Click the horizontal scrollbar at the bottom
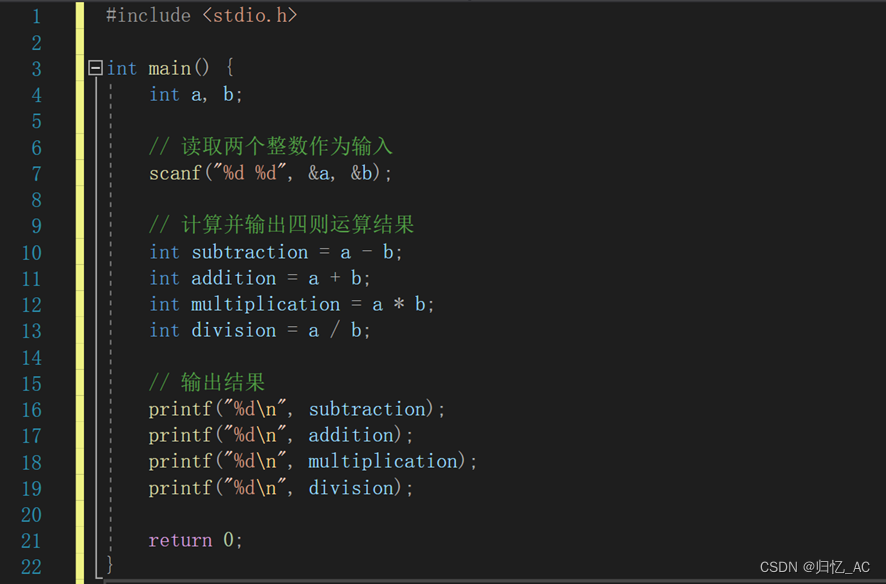 pyautogui.click(x=494, y=581)
